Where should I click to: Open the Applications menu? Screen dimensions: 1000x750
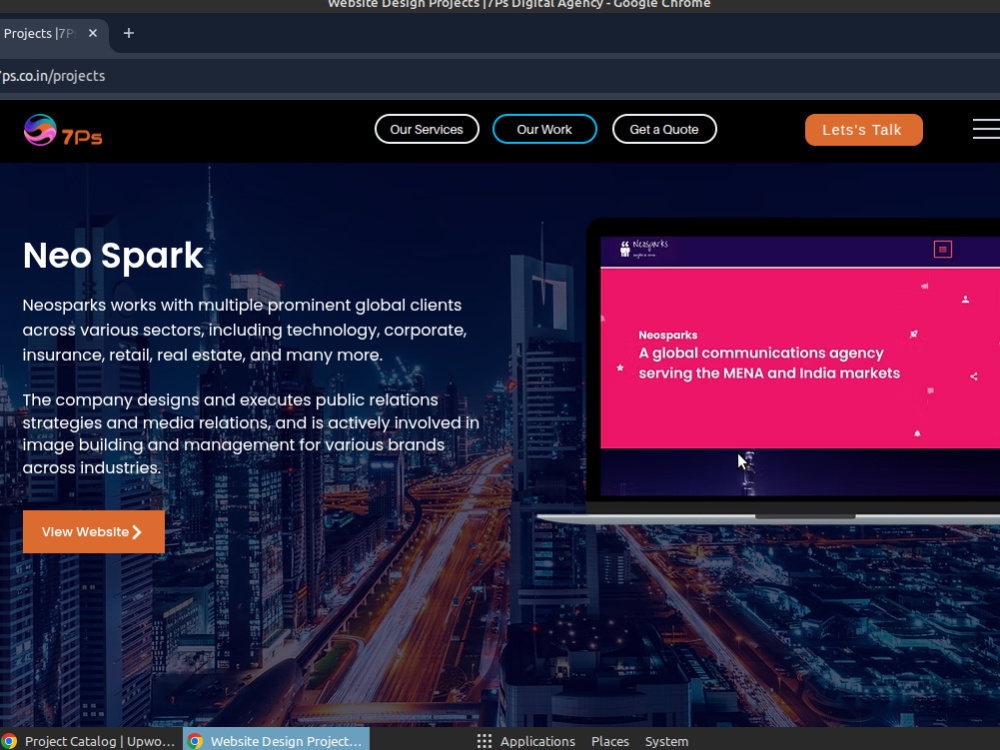(537, 741)
